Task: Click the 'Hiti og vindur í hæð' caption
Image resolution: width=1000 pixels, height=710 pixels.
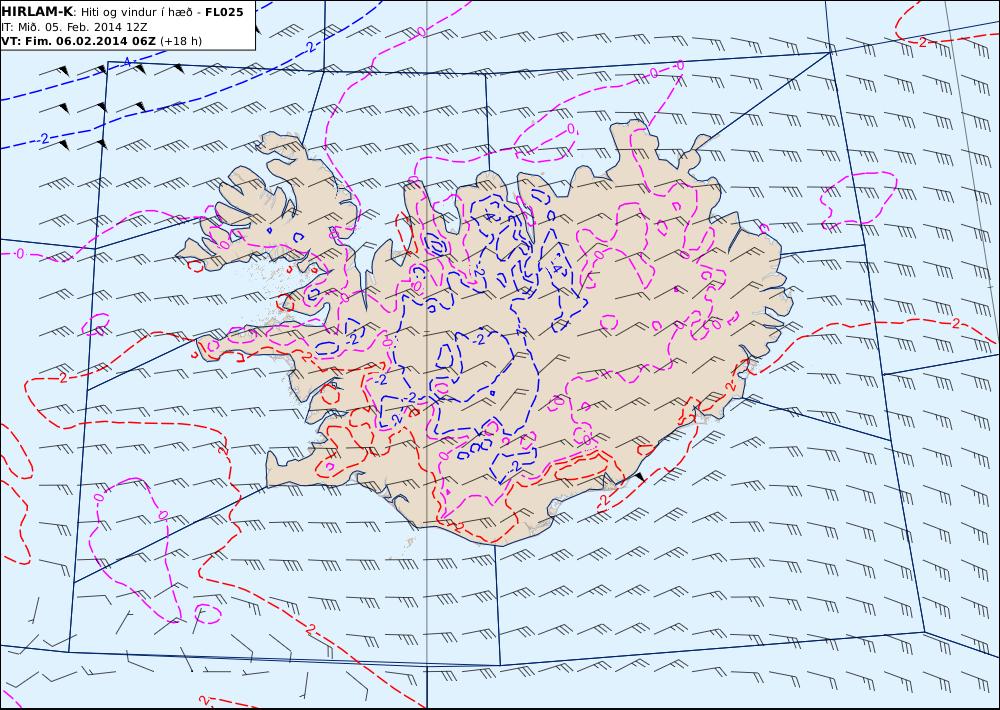Action: (x=136, y=12)
